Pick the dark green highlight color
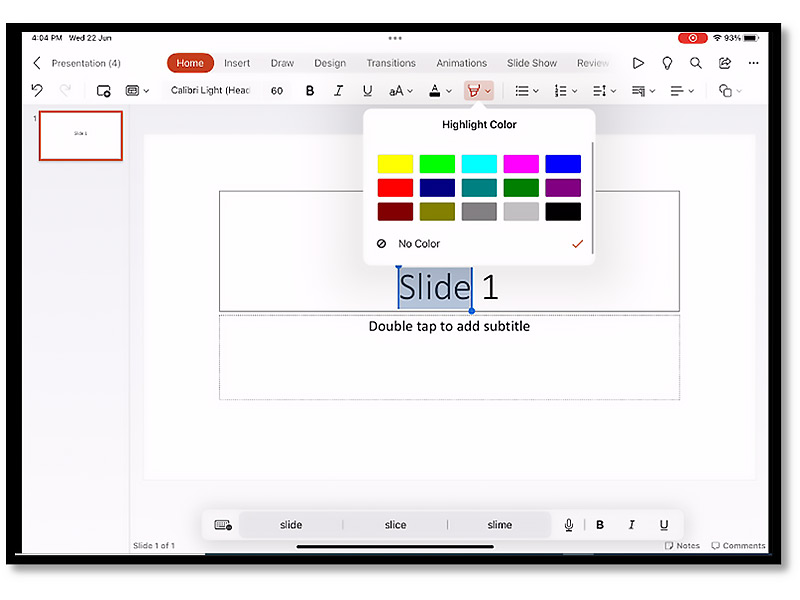 (521, 188)
